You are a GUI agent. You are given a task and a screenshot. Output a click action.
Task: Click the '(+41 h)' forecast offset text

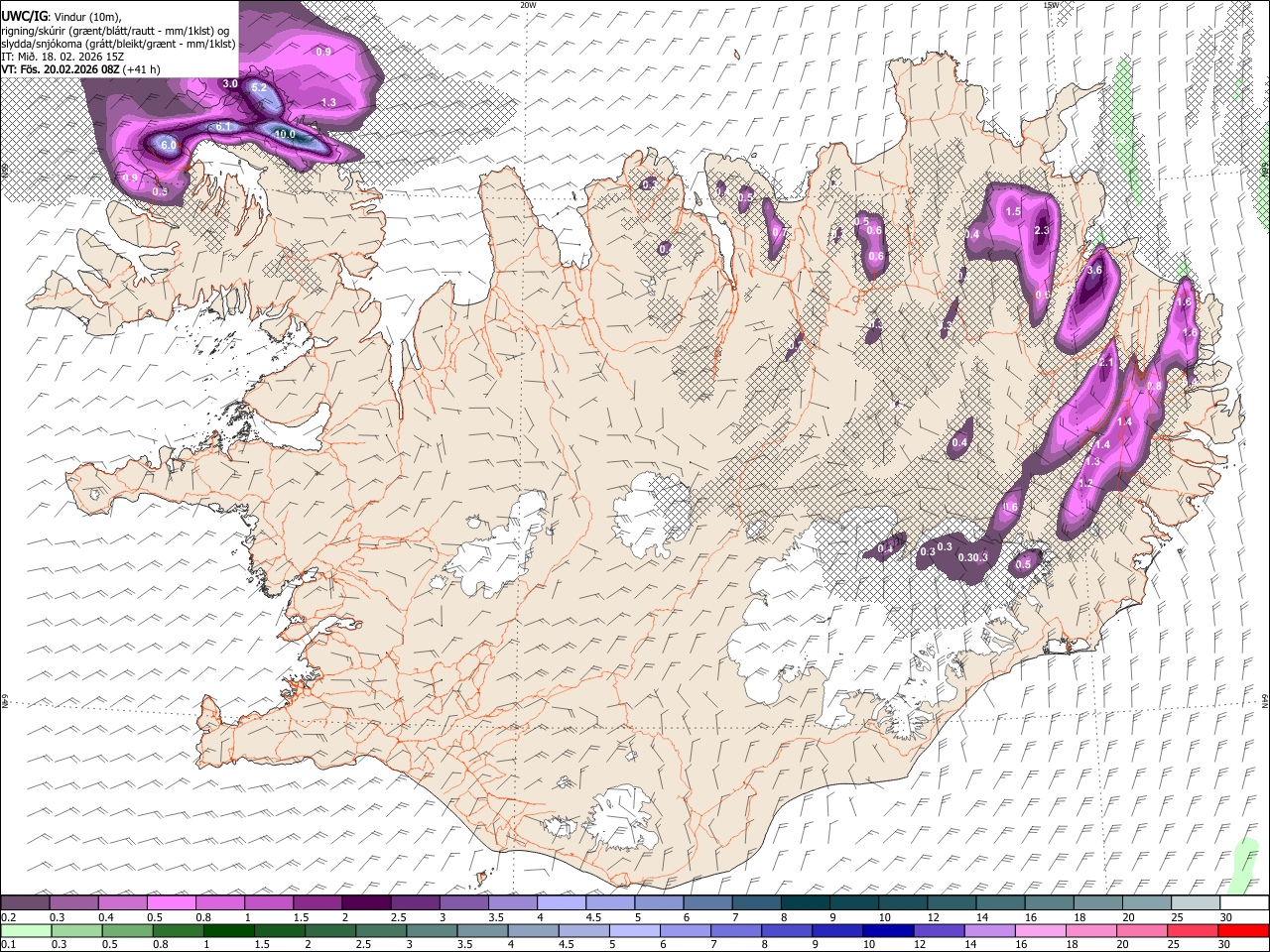(142, 69)
